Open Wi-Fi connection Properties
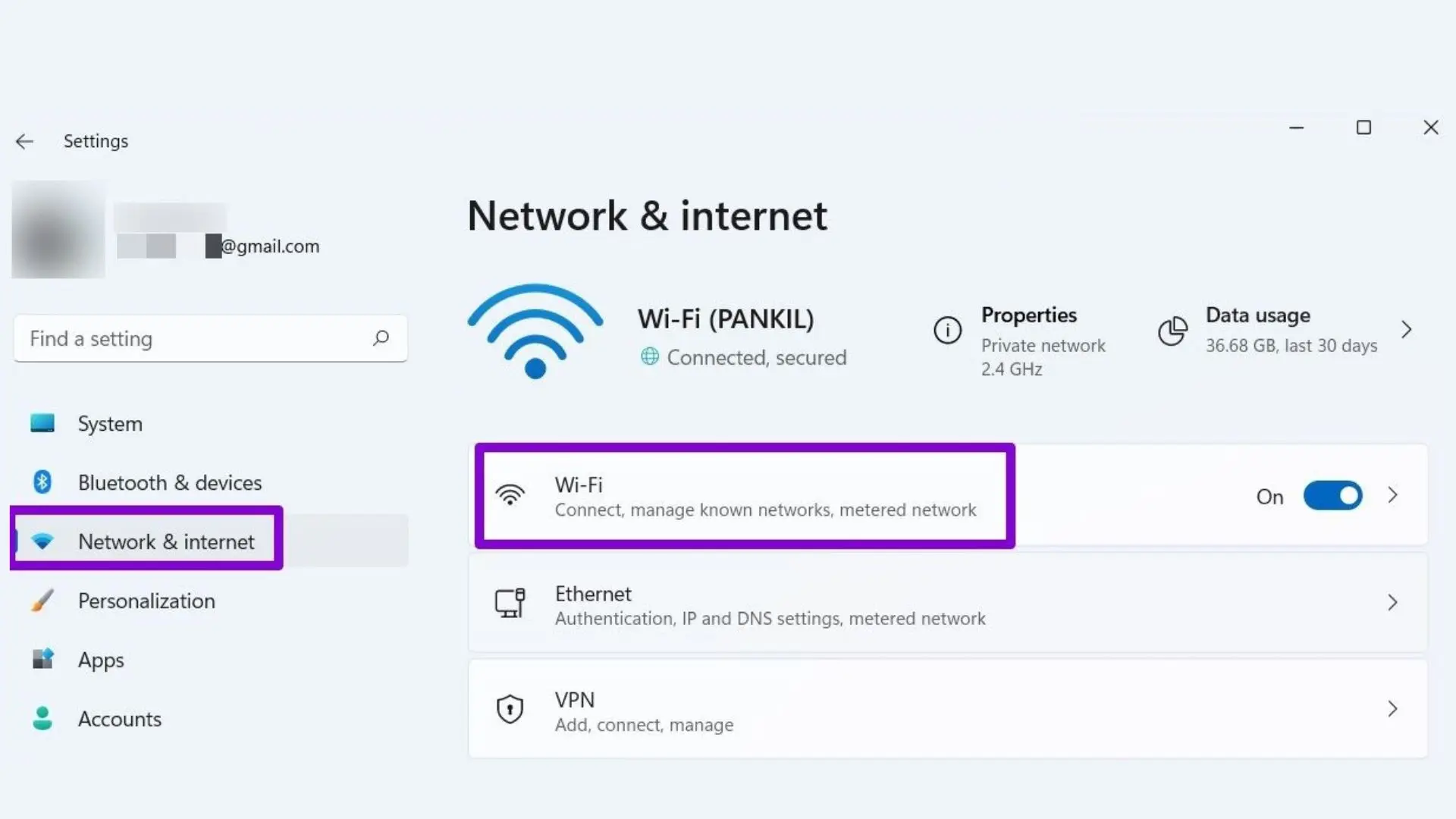This screenshot has height=819, width=1456. (1029, 316)
